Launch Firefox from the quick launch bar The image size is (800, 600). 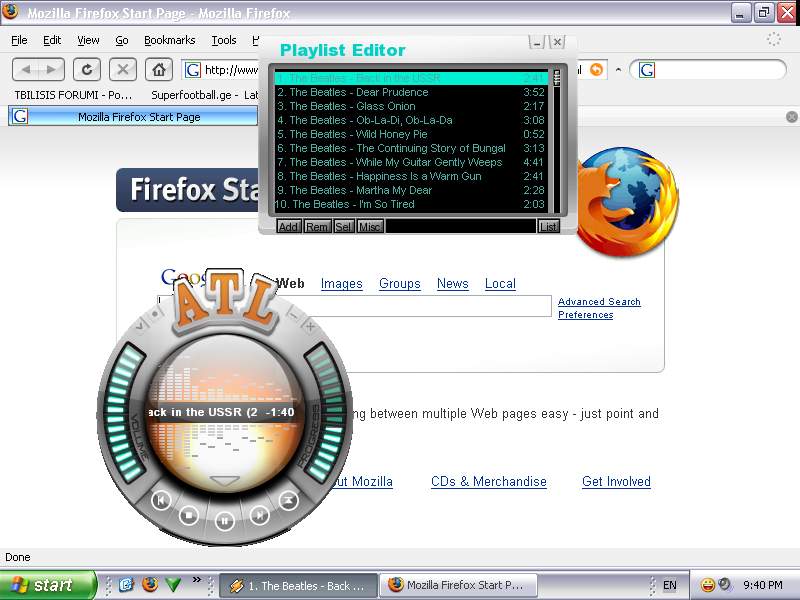tap(150, 585)
